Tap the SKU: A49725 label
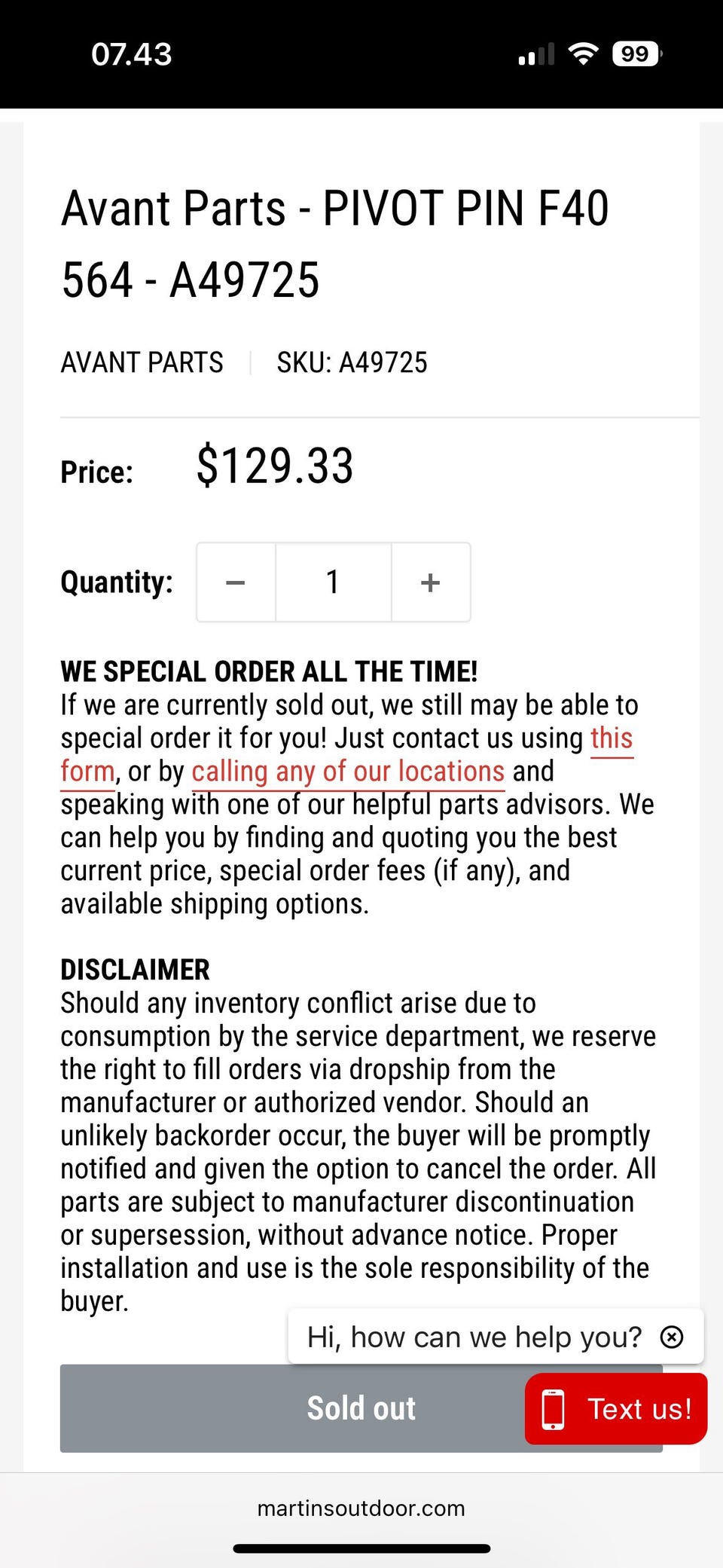The width and height of the screenshot is (723, 1568). point(352,362)
